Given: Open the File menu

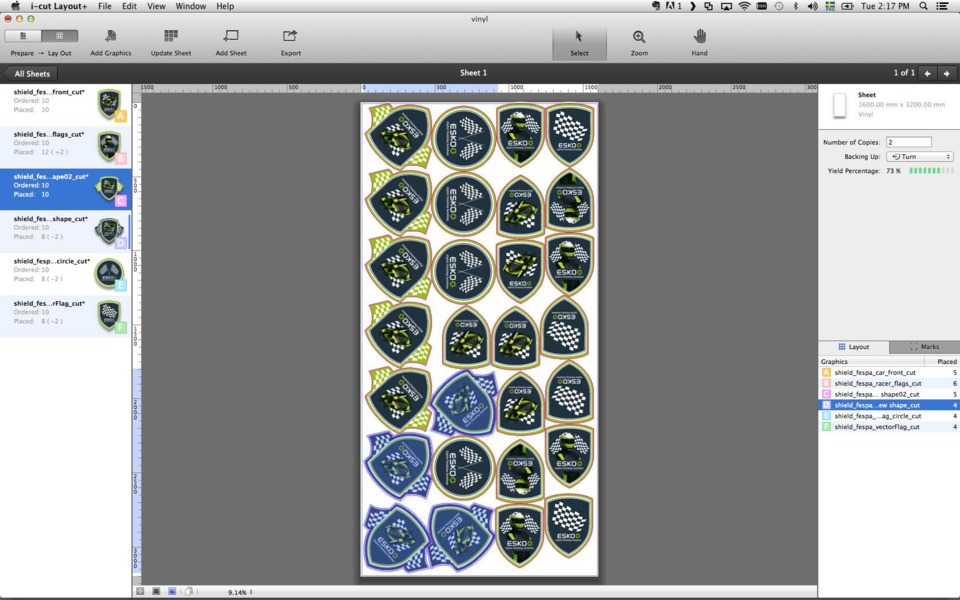Looking at the screenshot, I should pyautogui.click(x=105, y=6).
